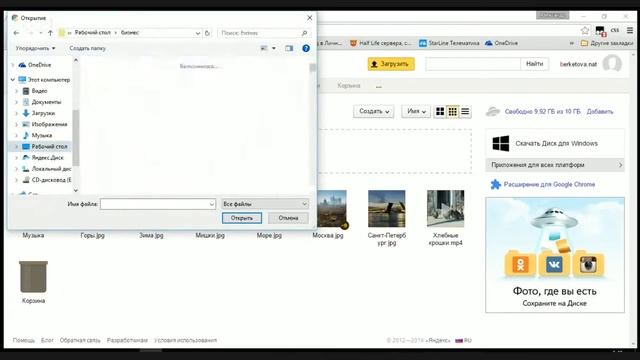Go back in the file dialog
Viewport: 640px width, 360px height.
coord(16,33)
